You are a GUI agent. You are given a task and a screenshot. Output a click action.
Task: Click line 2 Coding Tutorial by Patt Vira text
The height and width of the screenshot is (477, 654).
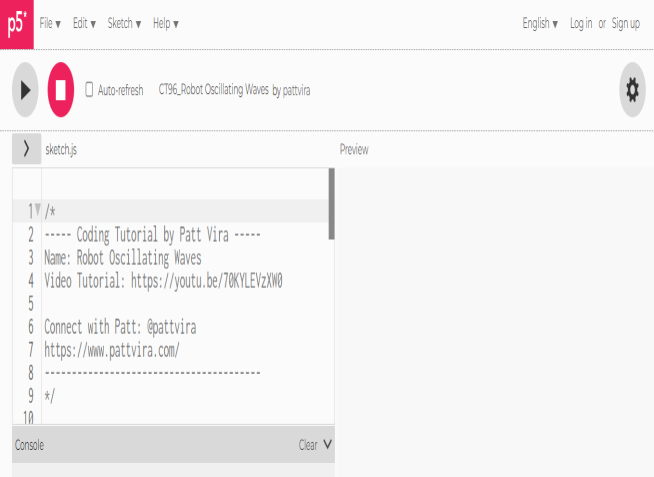coord(152,235)
